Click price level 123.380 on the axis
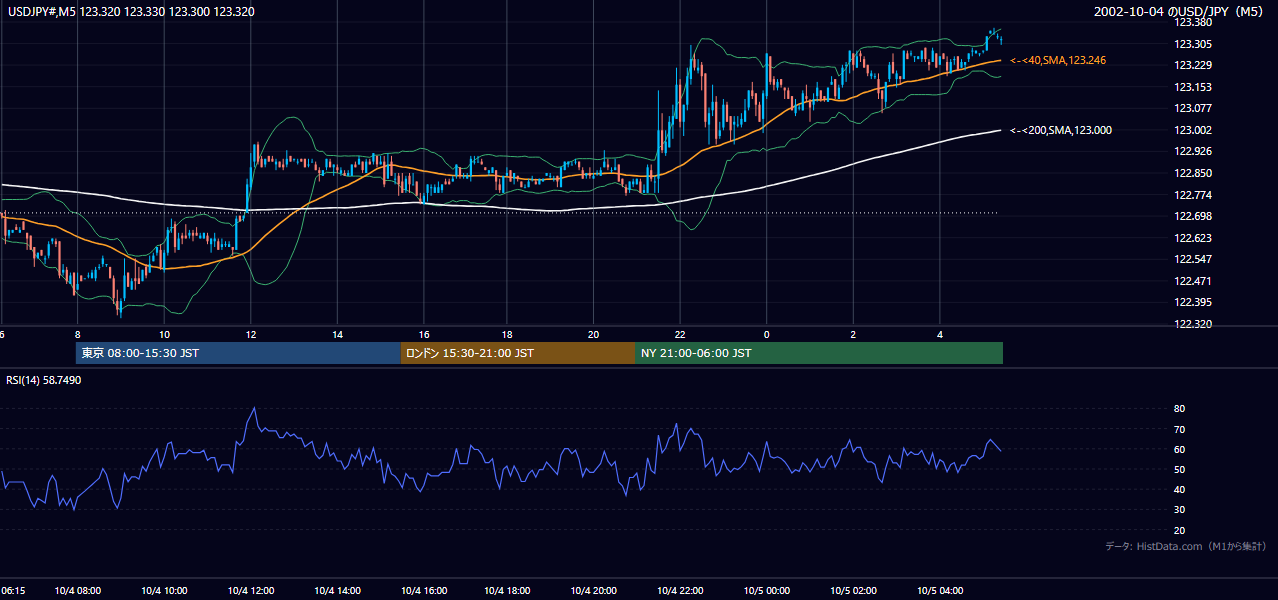 [1193, 22]
